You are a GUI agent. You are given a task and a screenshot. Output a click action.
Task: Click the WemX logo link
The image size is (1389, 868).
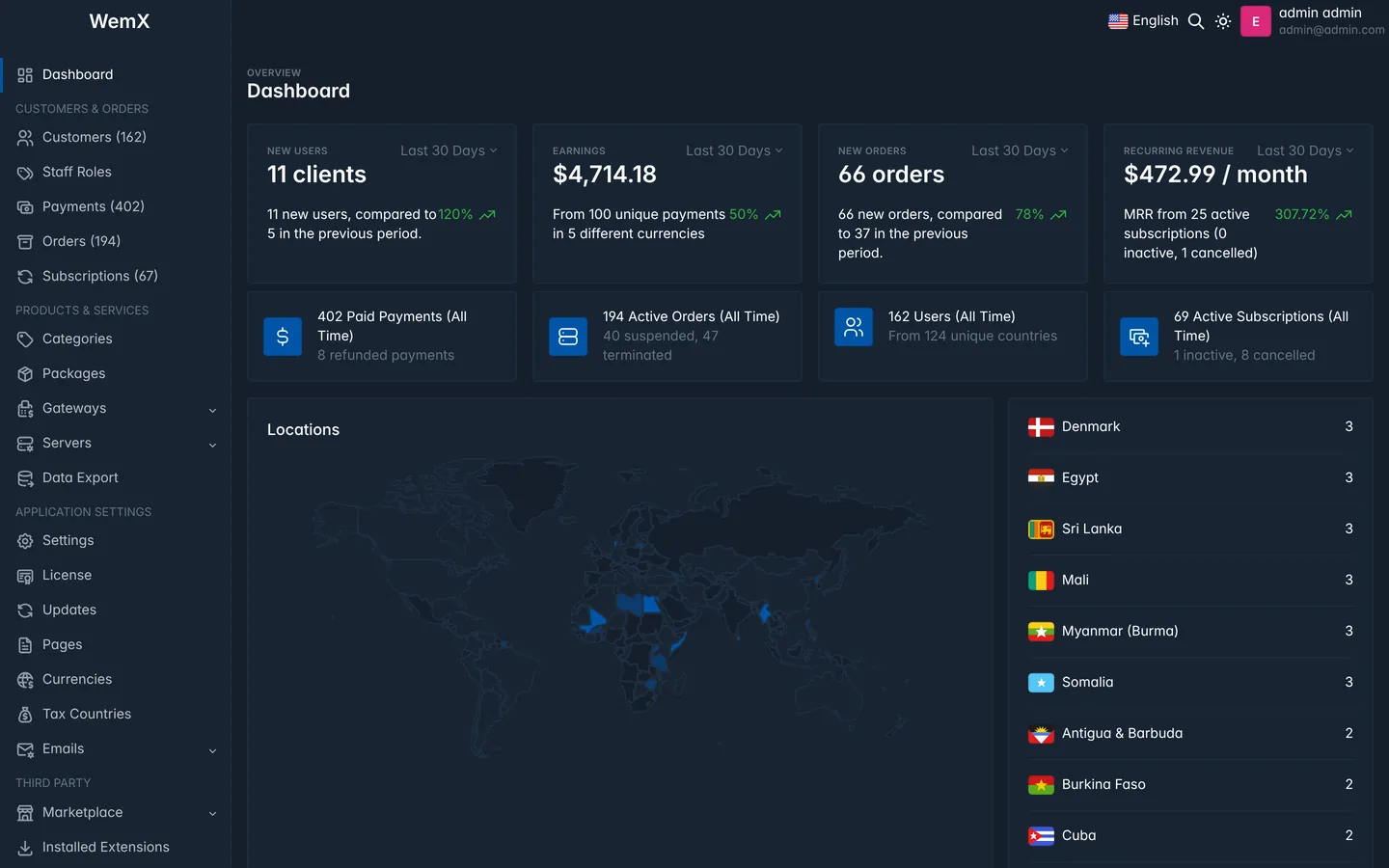tap(120, 21)
